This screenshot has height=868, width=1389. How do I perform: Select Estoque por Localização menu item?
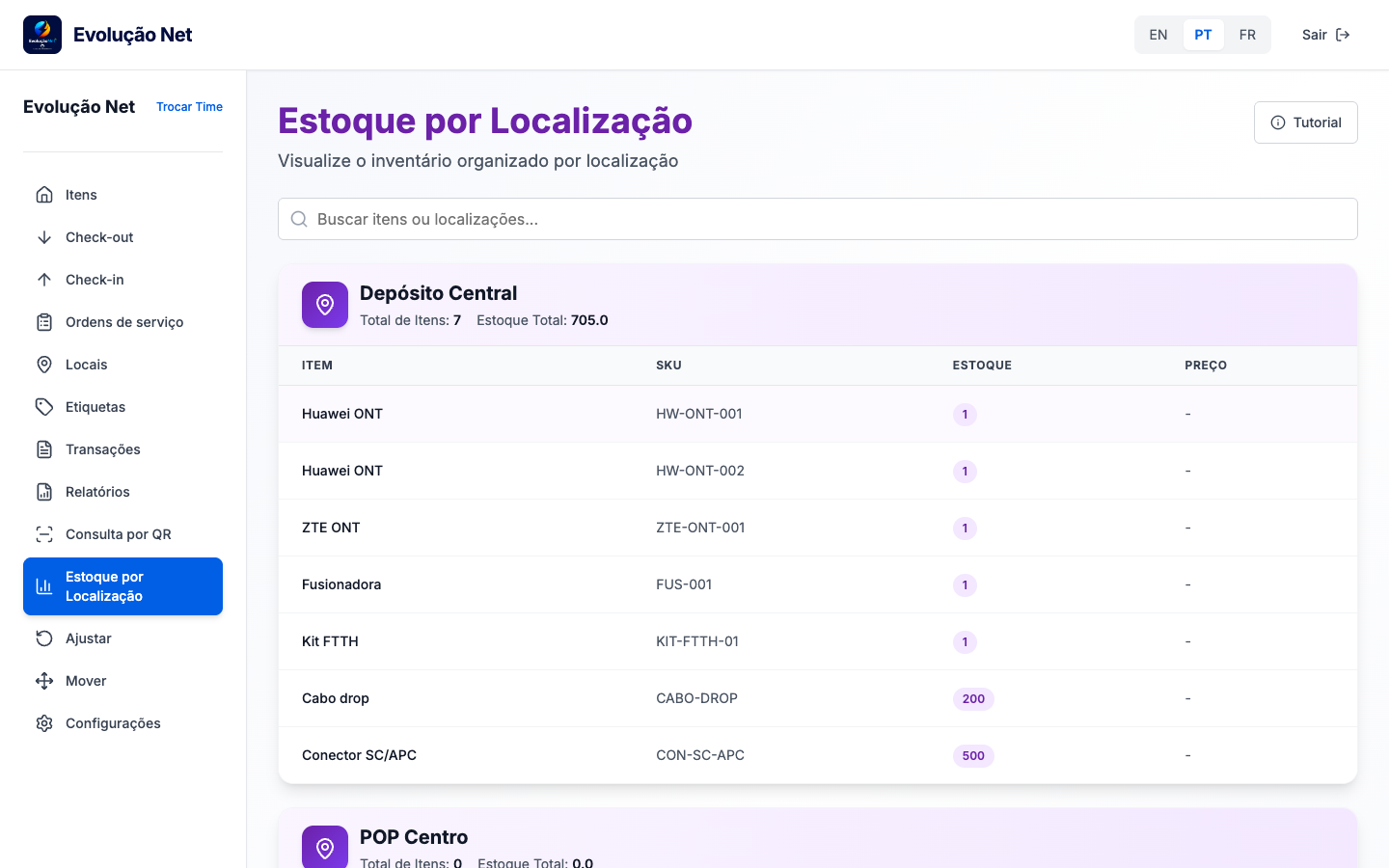pos(123,586)
